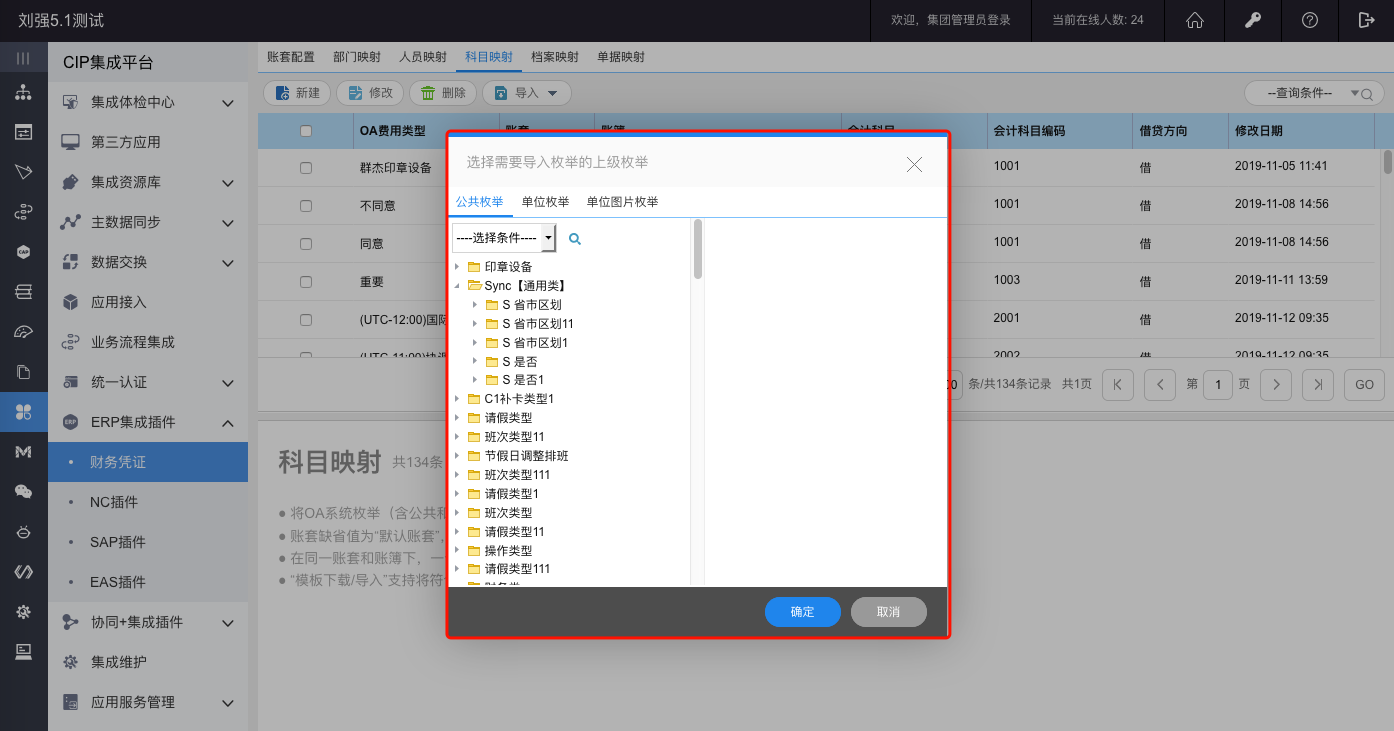Viewport: 1394px width, 731px height.
Task: Click the gear icon in the left sidebar
Action: [23, 611]
